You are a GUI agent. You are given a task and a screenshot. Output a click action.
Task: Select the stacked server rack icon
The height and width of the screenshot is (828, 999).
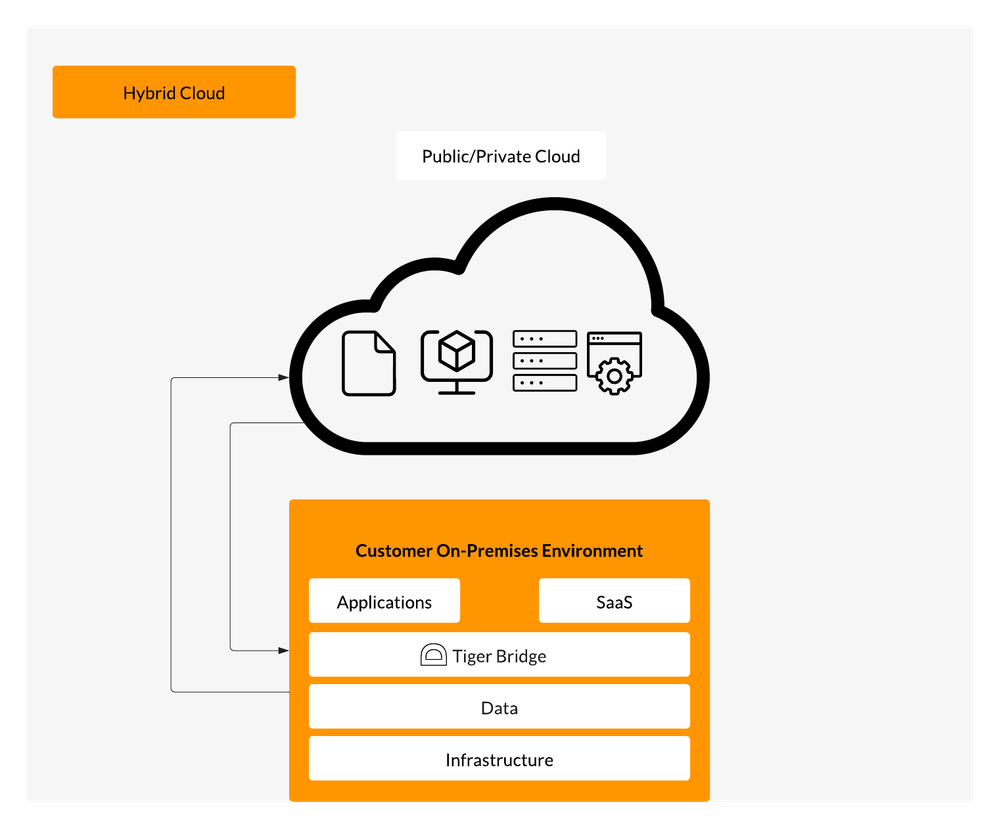(545, 360)
